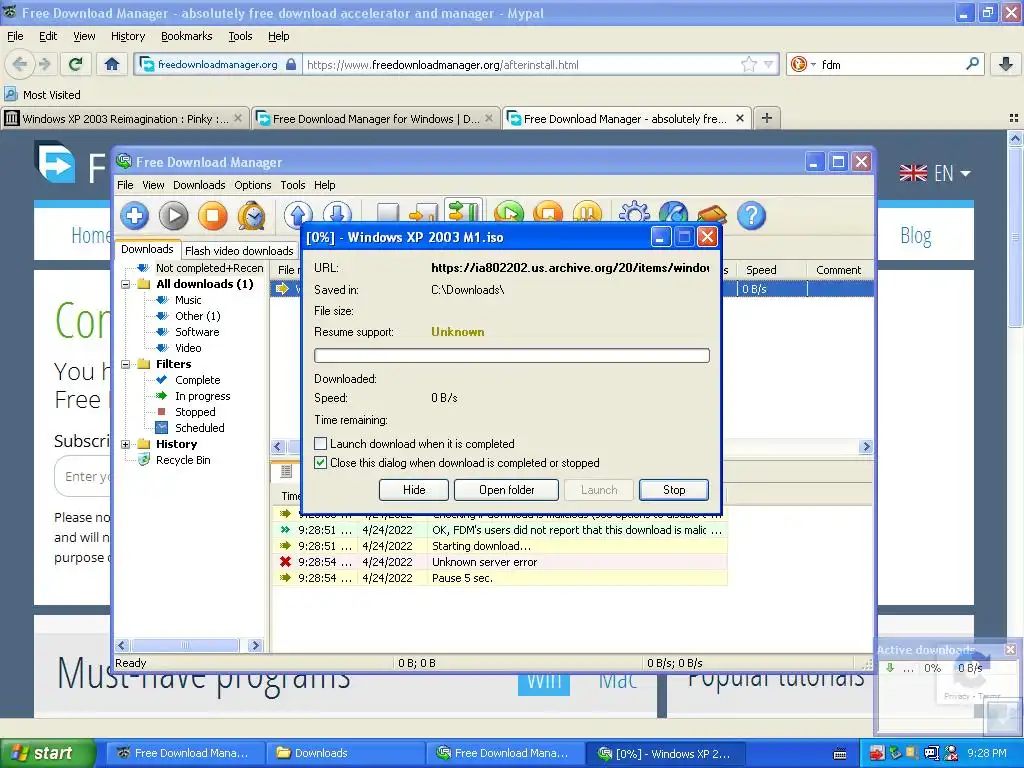Select the Complete filter

[197, 380]
